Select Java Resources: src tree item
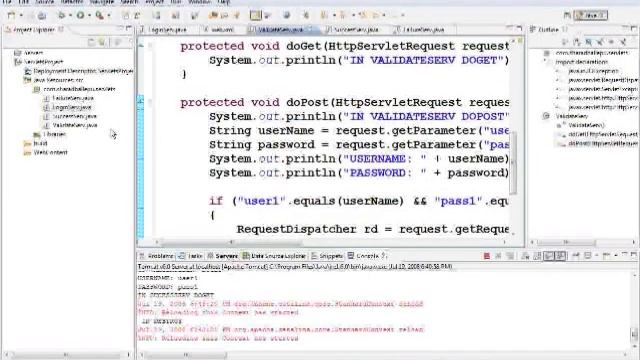640x360 pixels. pyautogui.click(x=53, y=80)
